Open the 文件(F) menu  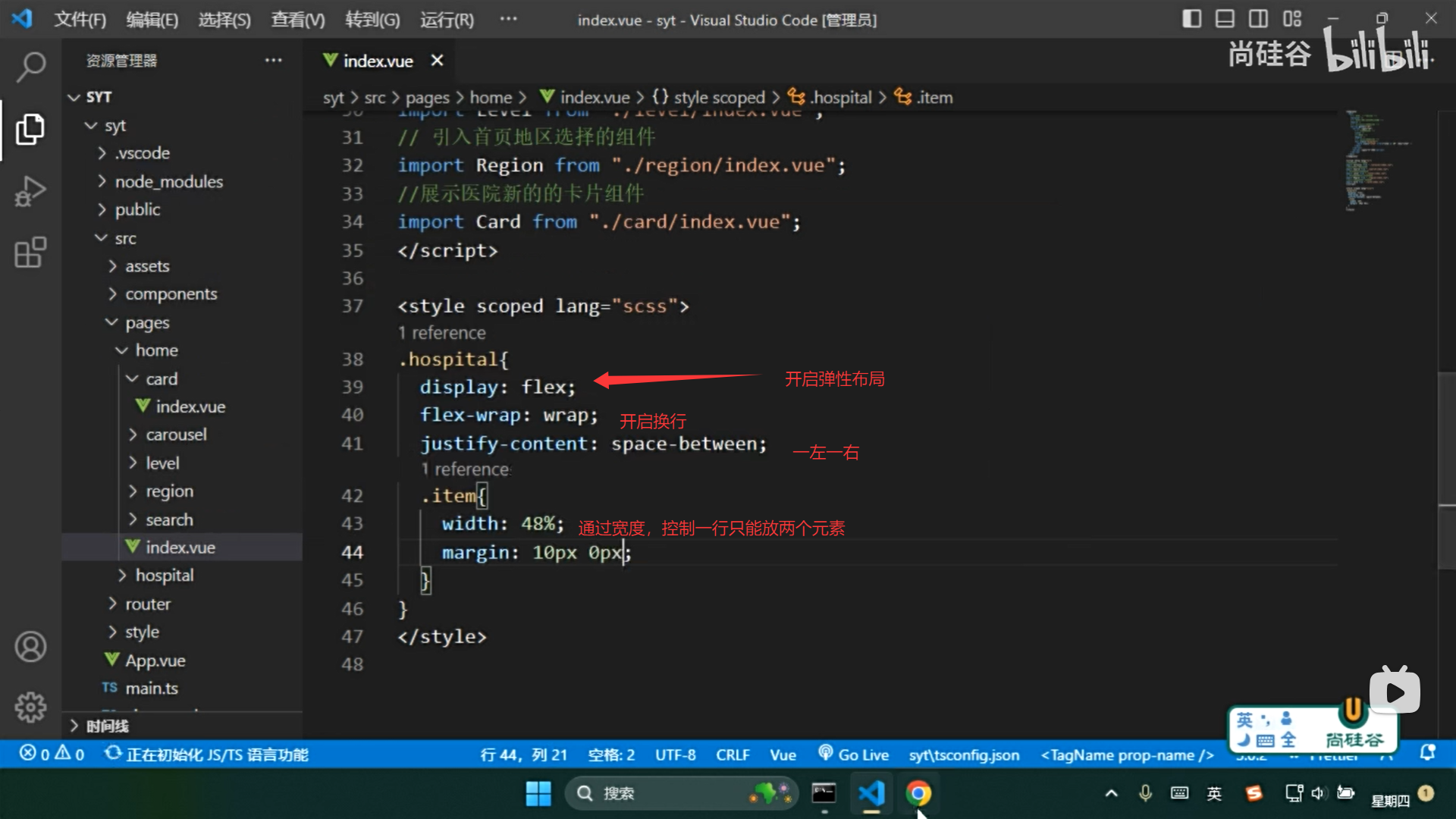tap(80, 20)
